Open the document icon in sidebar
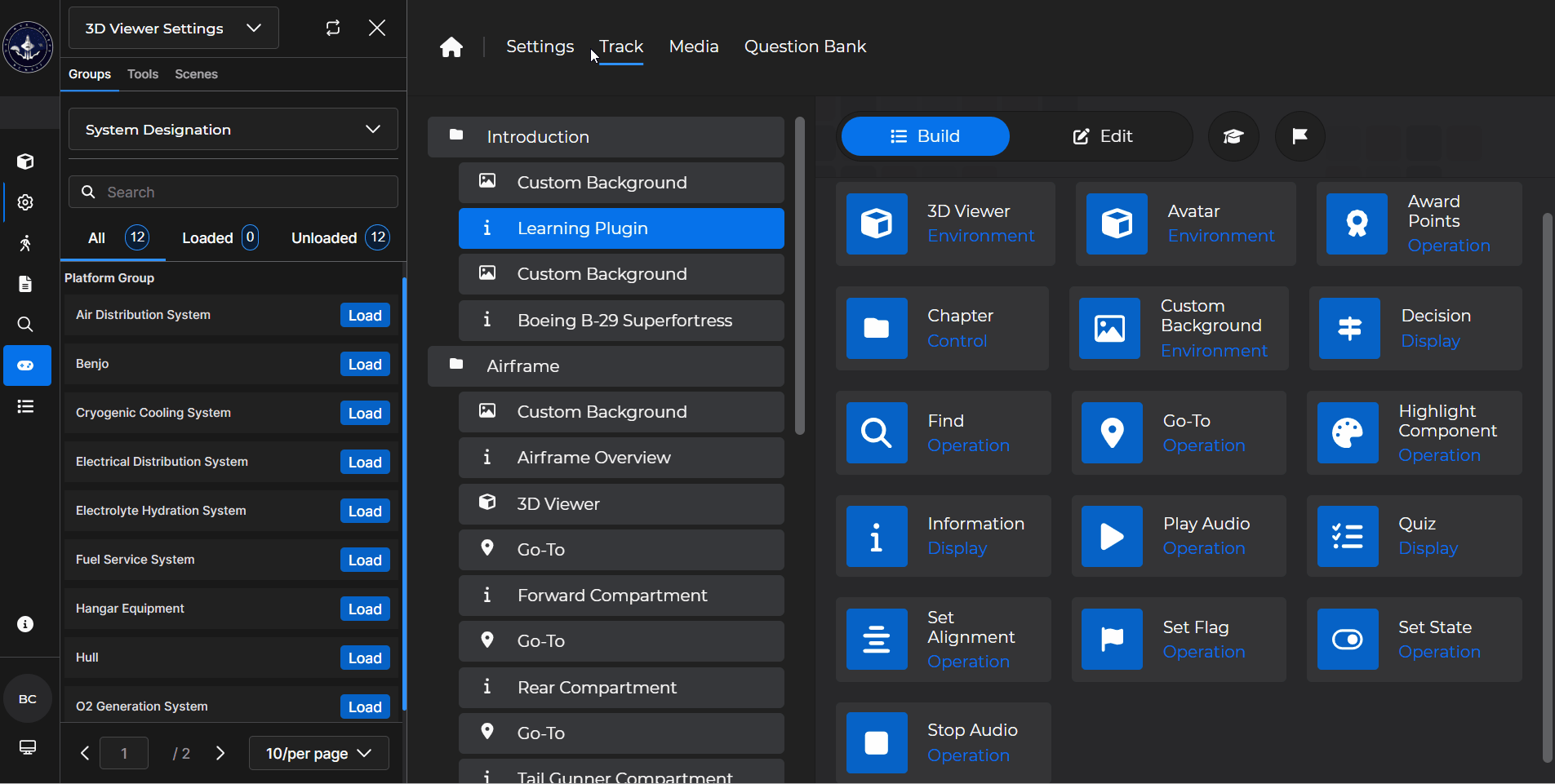The width and height of the screenshot is (1555, 784). [x=25, y=284]
